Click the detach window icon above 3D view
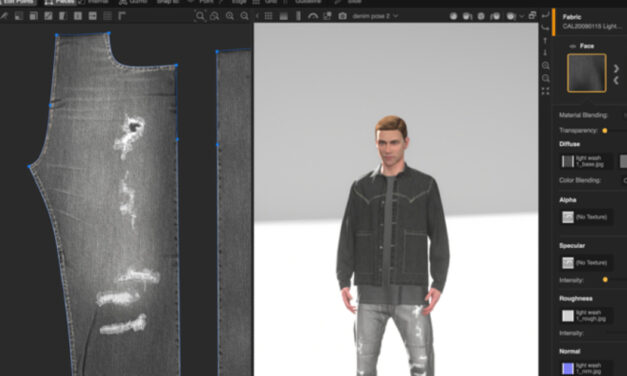The image size is (627, 376). tap(532, 16)
